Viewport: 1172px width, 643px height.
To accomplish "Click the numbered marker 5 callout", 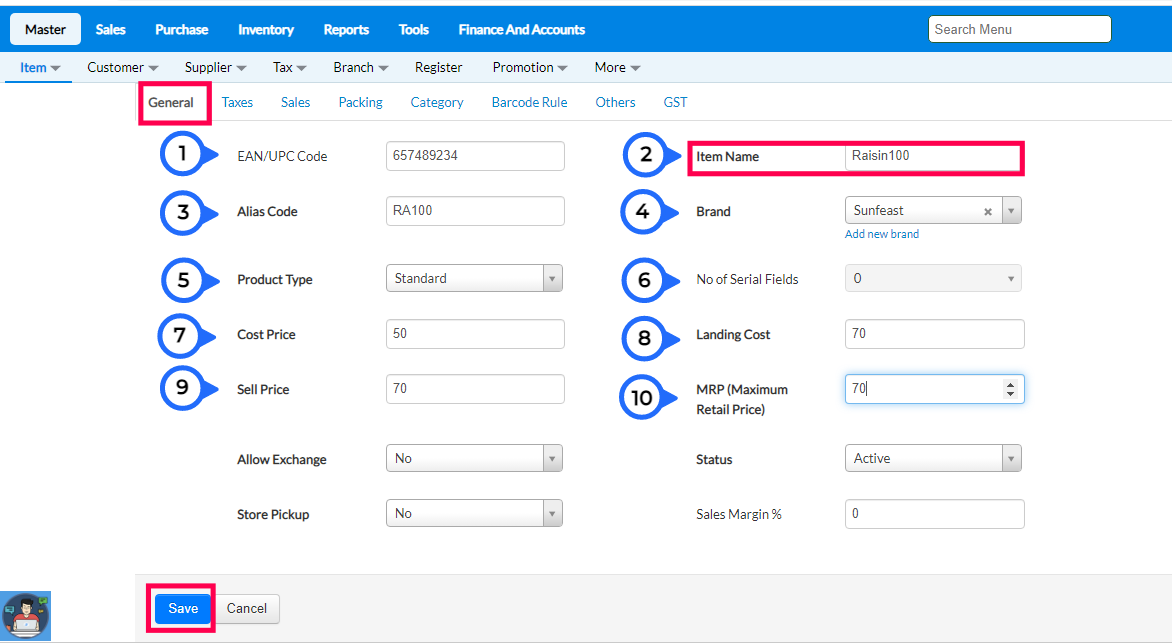I will tap(183, 280).
